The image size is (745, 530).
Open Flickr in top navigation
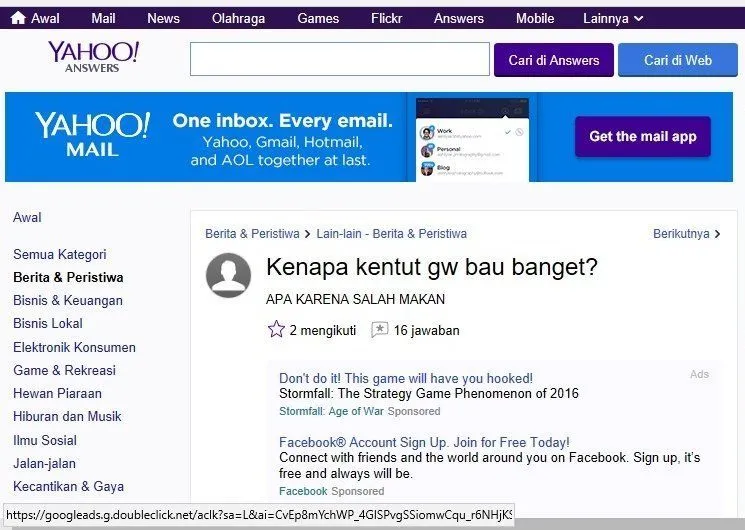tap(386, 19)
